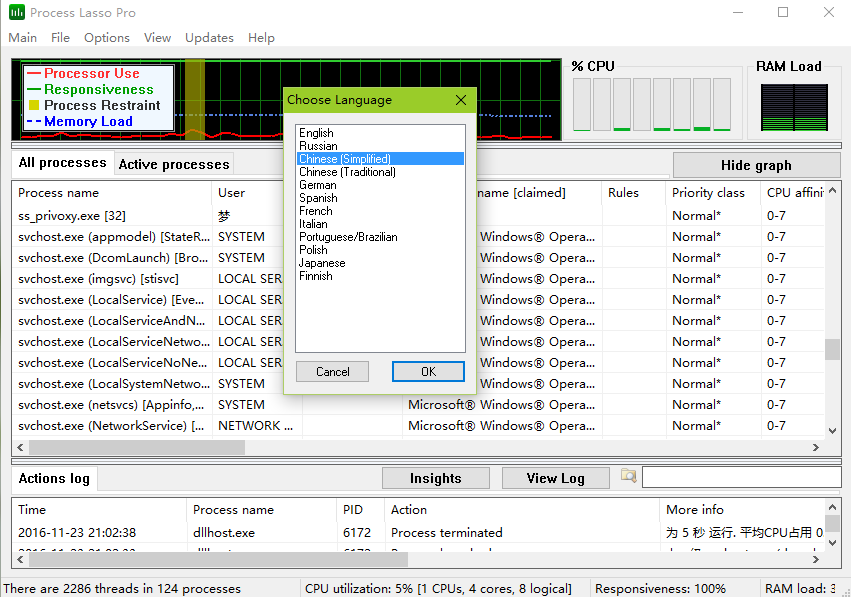Maximize the Process Lasso Pro window
The image size is (851, 597).
(x=783, y=13)
